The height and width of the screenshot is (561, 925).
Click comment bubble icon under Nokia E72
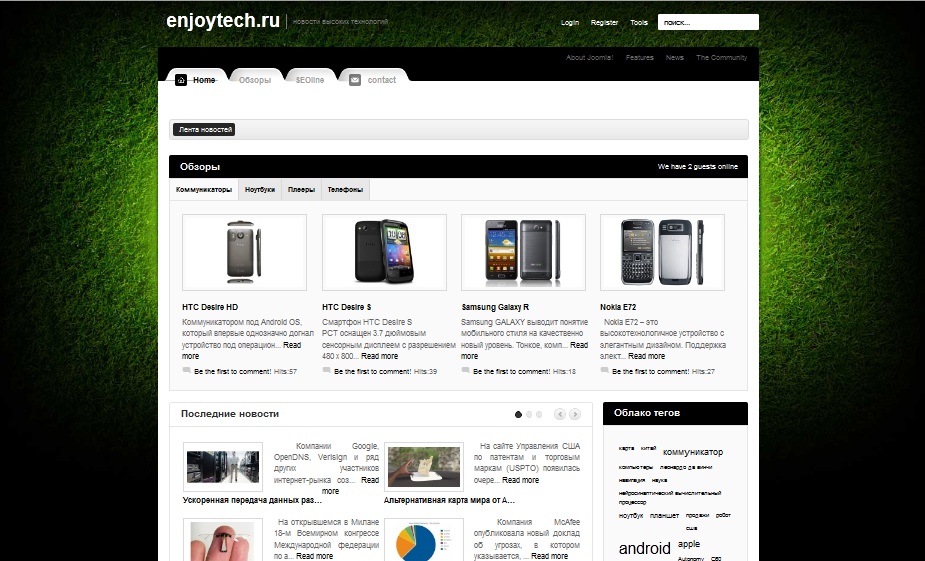pyautogui.click(x=605, y=370)
